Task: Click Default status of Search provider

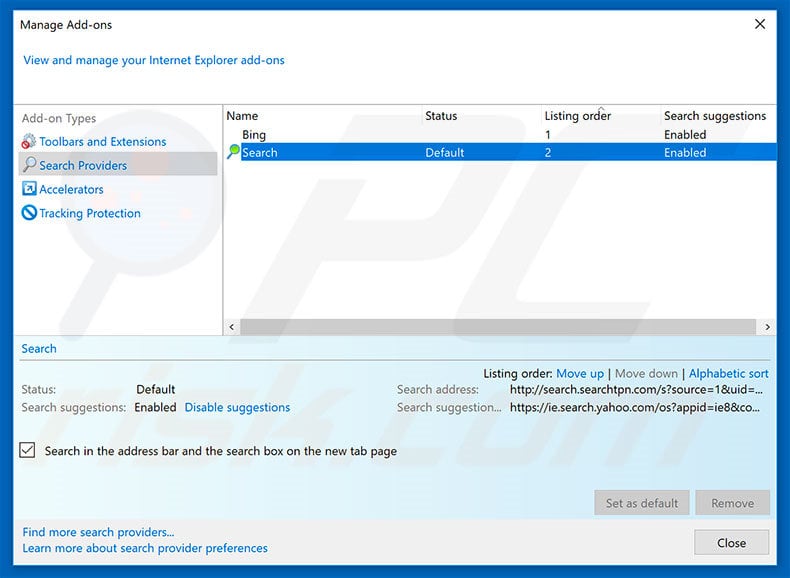Action: (x=444, y=153)
